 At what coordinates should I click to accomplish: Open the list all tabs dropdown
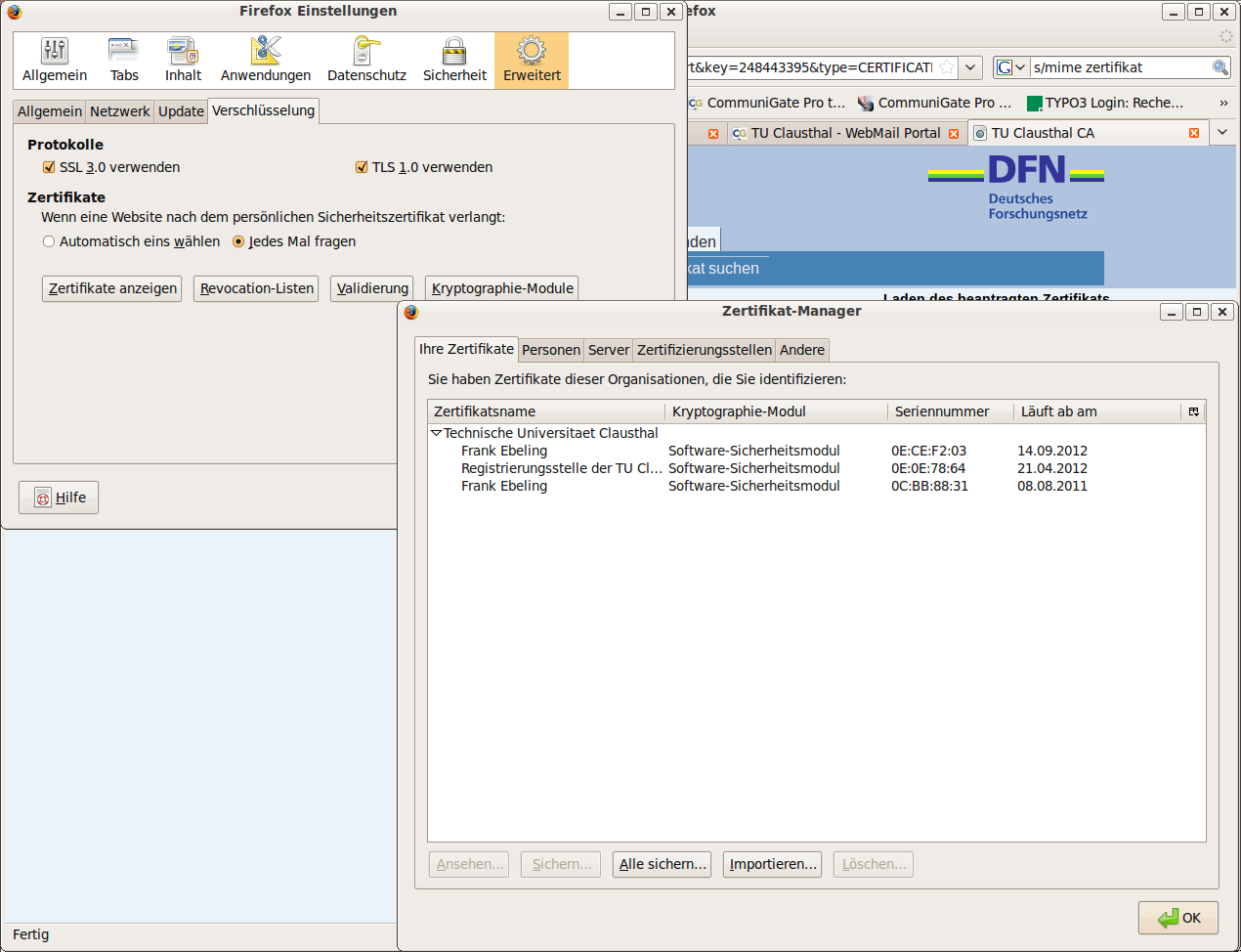tap(1222, 132)
